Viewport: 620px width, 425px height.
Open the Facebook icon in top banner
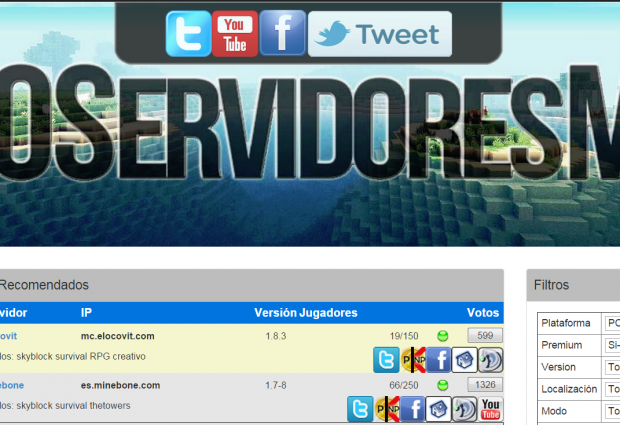tap(282, 33)
